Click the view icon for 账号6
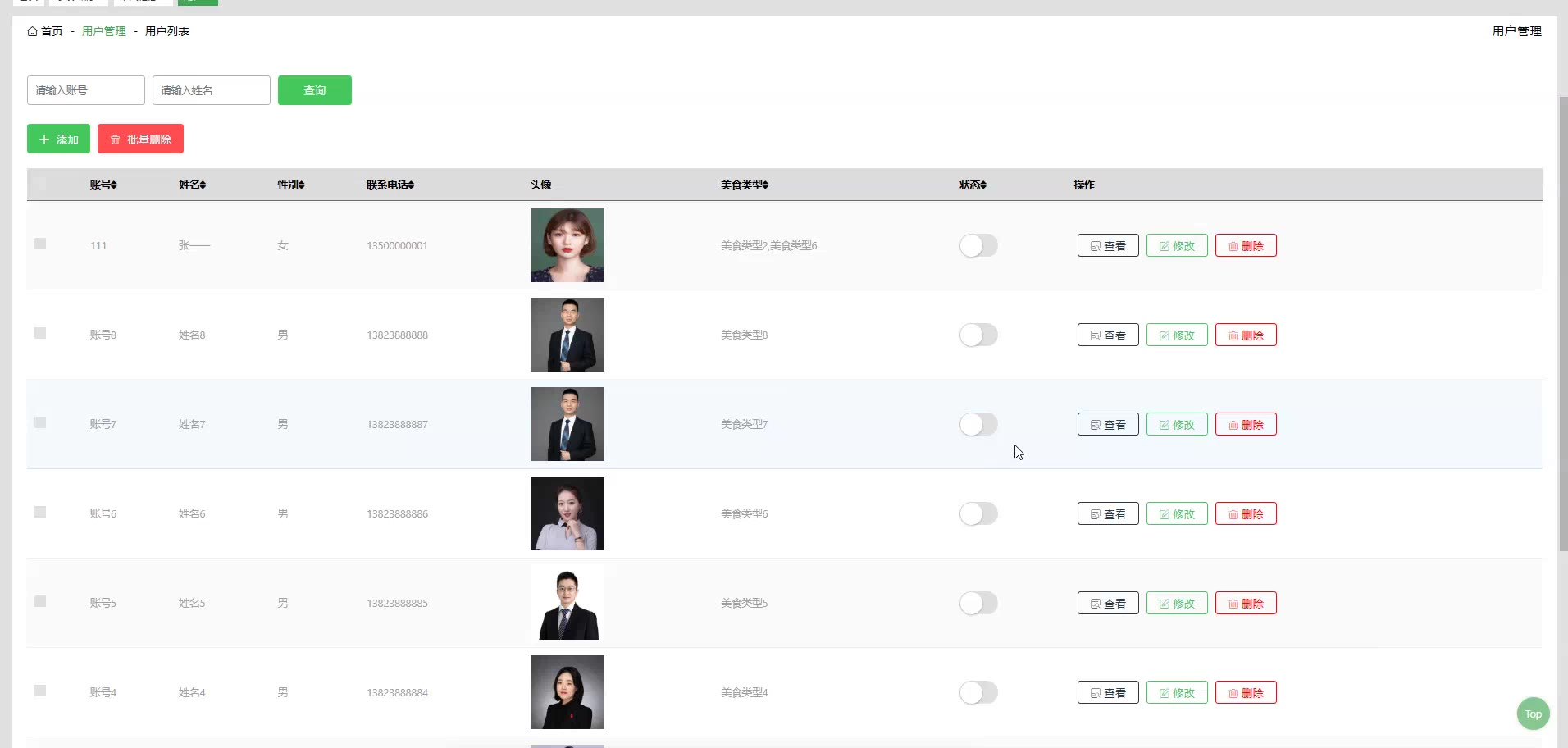This screenshot has width=1568, height=748. (1095, 514)
